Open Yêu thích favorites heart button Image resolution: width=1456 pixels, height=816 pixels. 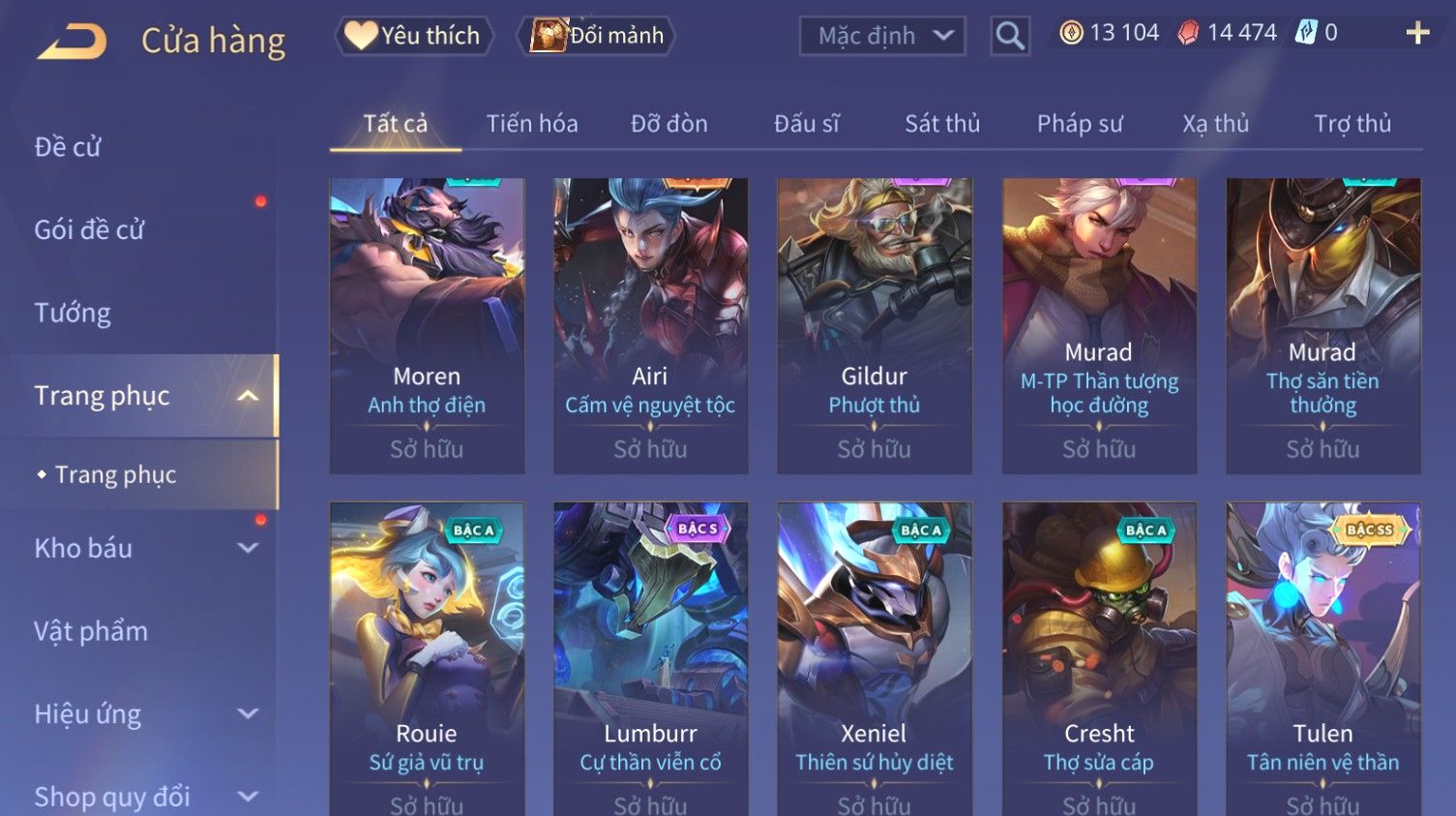point(414,36)
